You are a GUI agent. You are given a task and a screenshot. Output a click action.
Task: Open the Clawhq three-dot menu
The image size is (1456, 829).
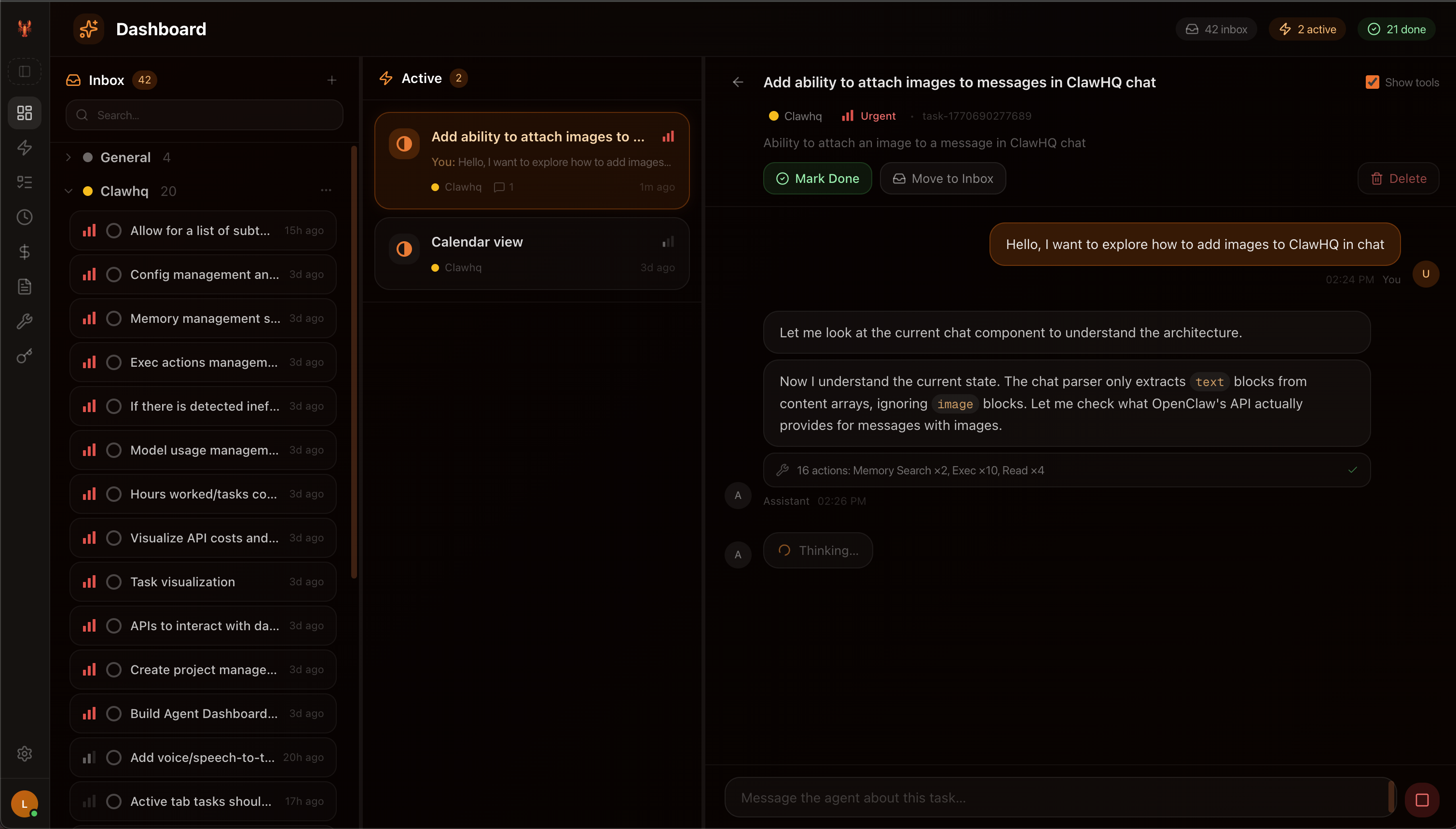tap(326, 190)
